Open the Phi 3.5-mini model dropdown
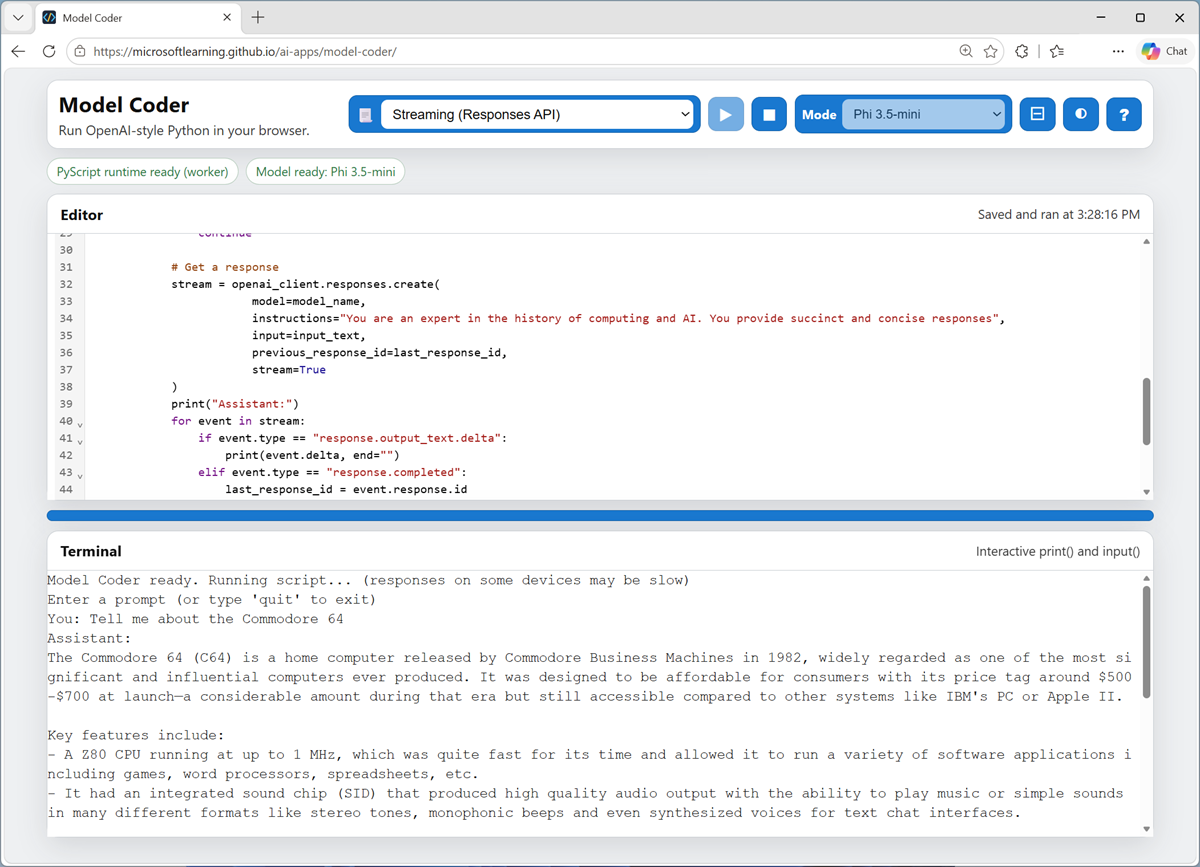The image size is (1200, 867). (923, 114)
